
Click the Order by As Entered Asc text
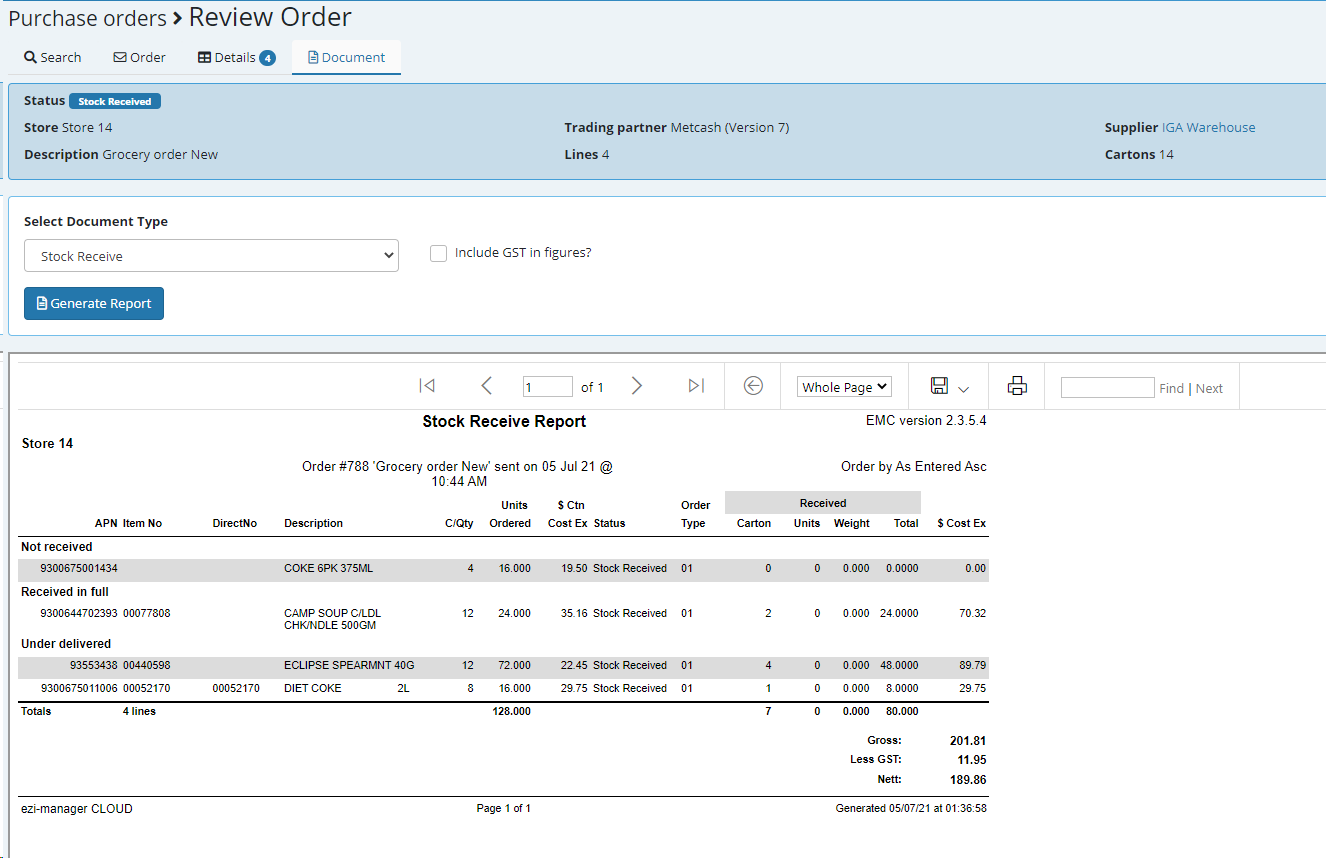click(914, 467)
